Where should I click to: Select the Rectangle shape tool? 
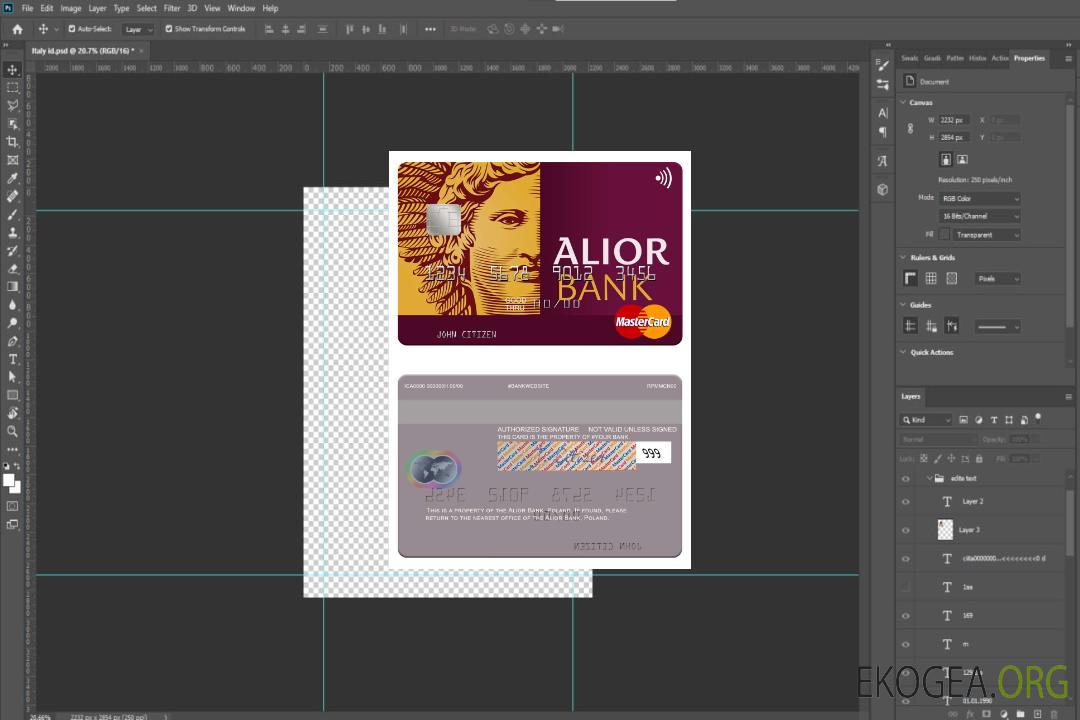pyautogui.click(x=12, y=395)
